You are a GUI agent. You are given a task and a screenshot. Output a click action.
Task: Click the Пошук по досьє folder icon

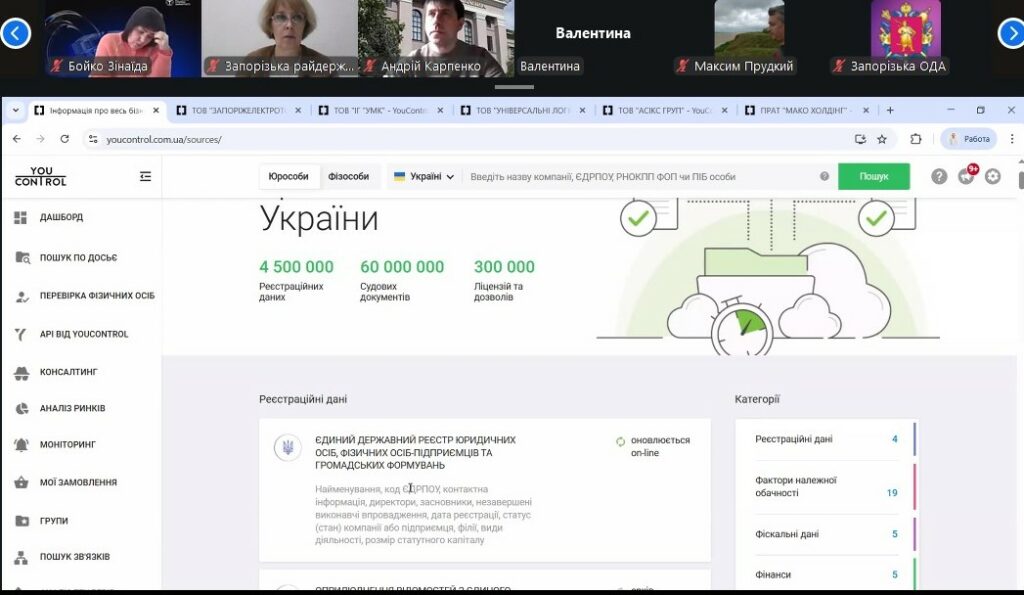point(21,257)
